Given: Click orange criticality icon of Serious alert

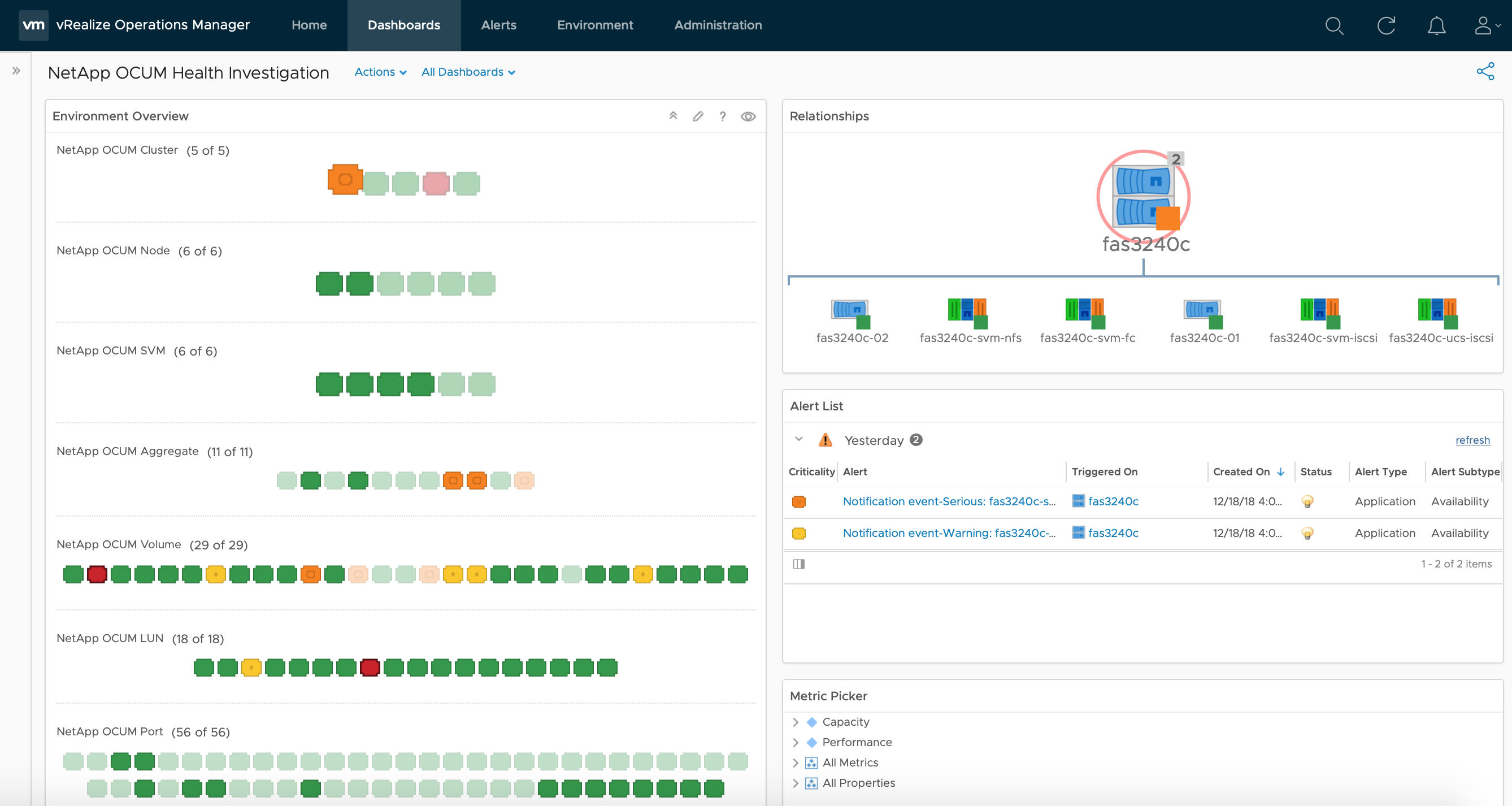Looking at the screenshot, I should click(x=799, y=501).
